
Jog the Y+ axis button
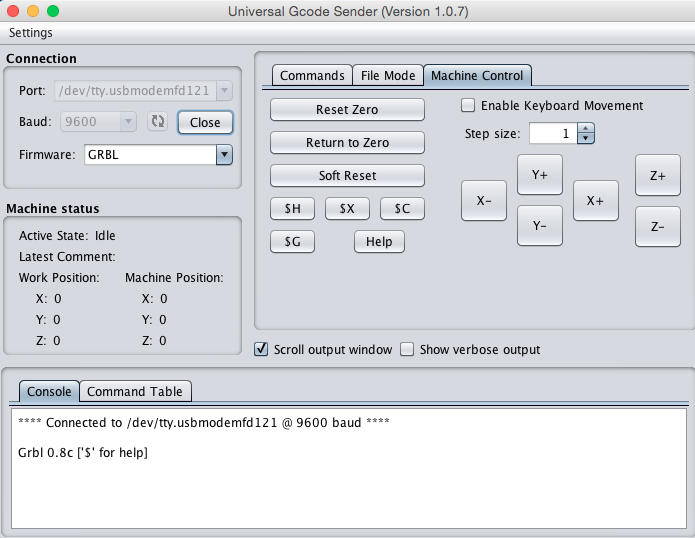540,175
